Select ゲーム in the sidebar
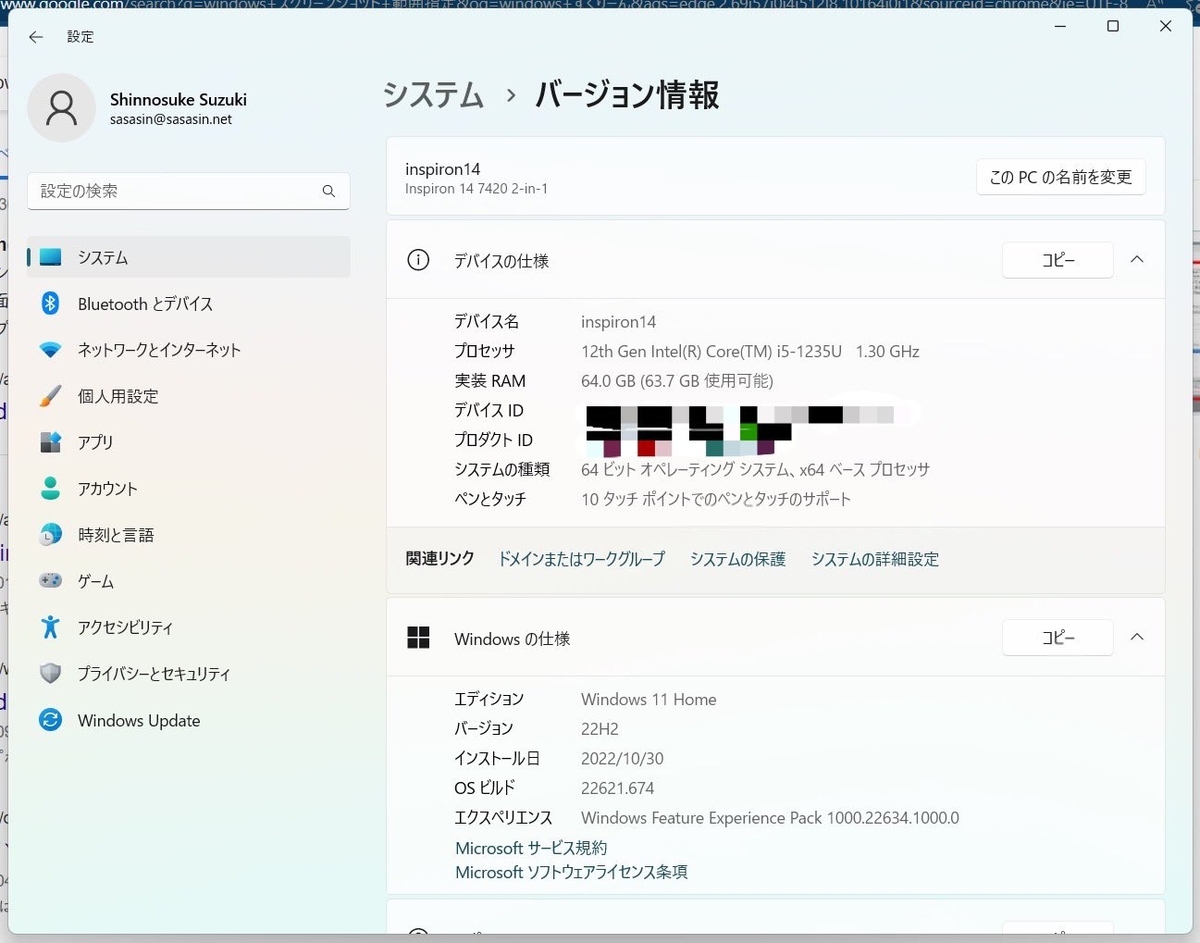This screenshot has height=943, width=1200. (x=190, y=581)
